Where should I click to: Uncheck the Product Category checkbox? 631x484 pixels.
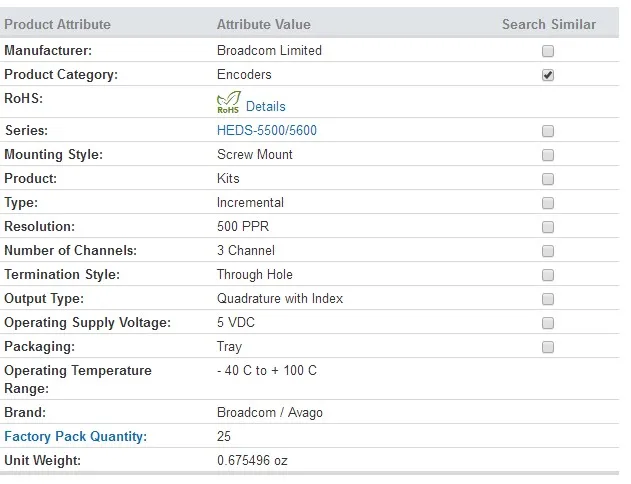[548, 75]
